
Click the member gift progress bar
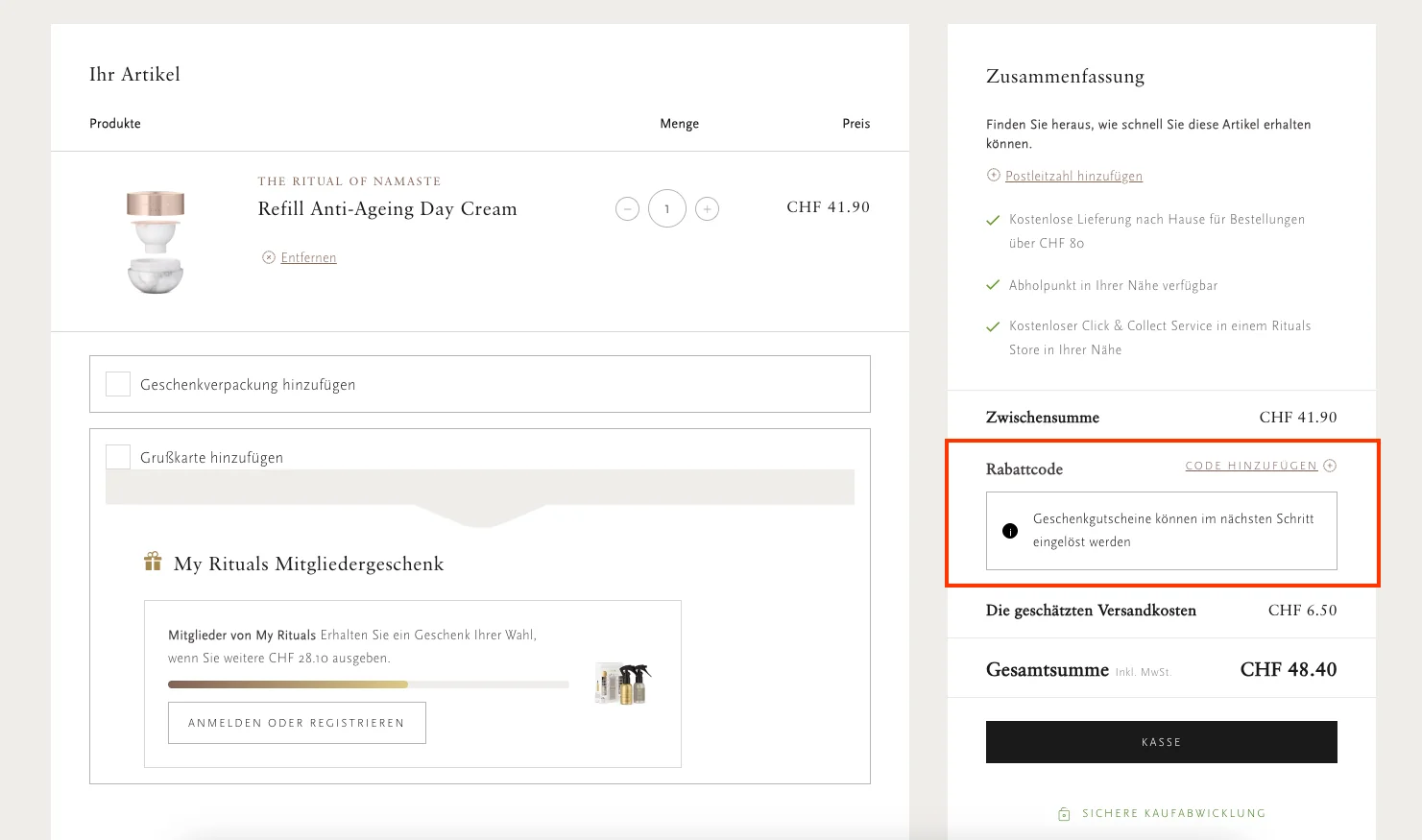tap(369, 684)
